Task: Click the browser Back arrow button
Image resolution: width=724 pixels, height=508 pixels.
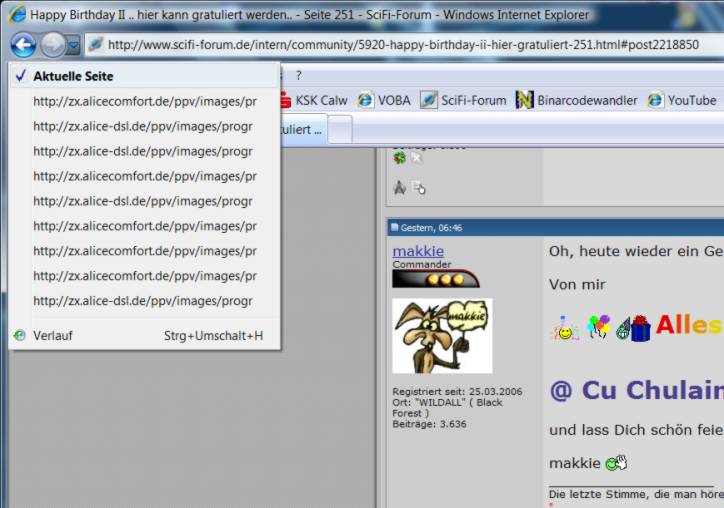Action: 23,45
